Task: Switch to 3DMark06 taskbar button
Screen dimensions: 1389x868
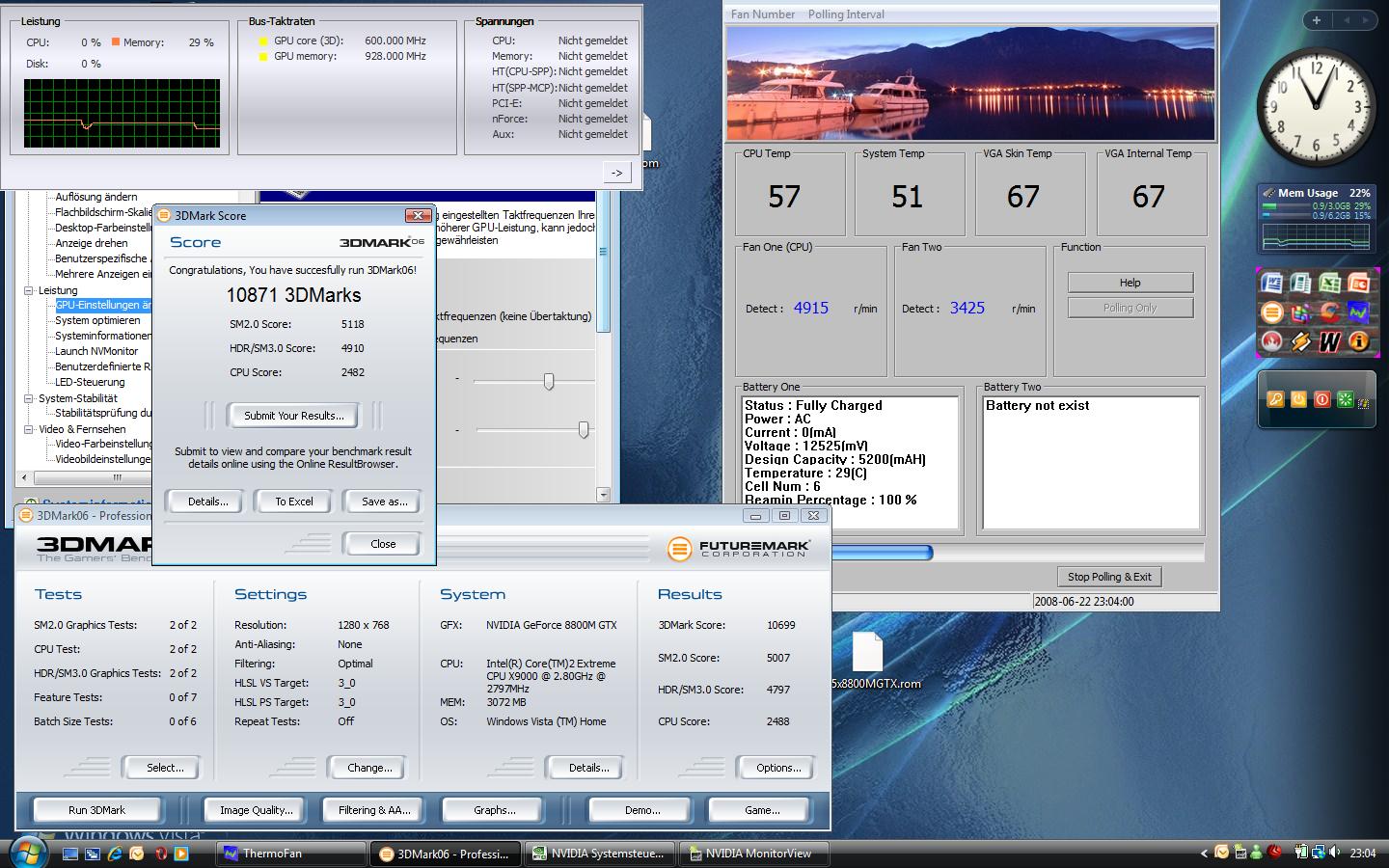Action: (446, 854)
